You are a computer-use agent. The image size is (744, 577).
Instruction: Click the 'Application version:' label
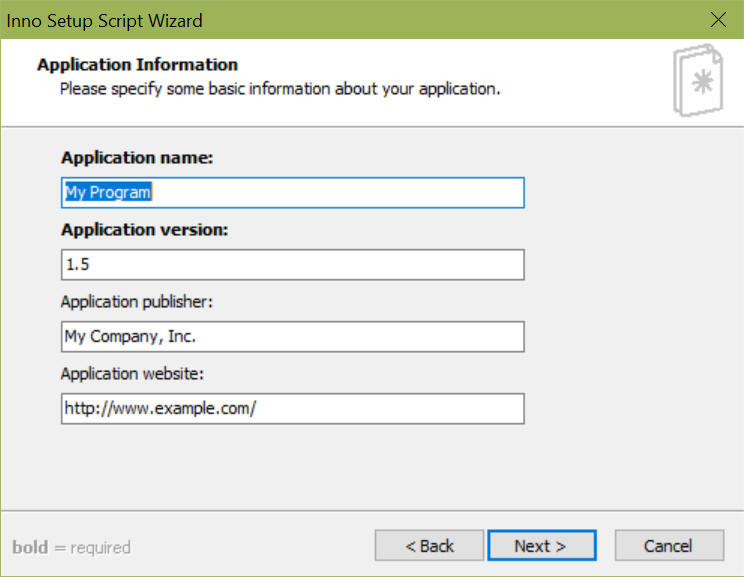[145, 230]
